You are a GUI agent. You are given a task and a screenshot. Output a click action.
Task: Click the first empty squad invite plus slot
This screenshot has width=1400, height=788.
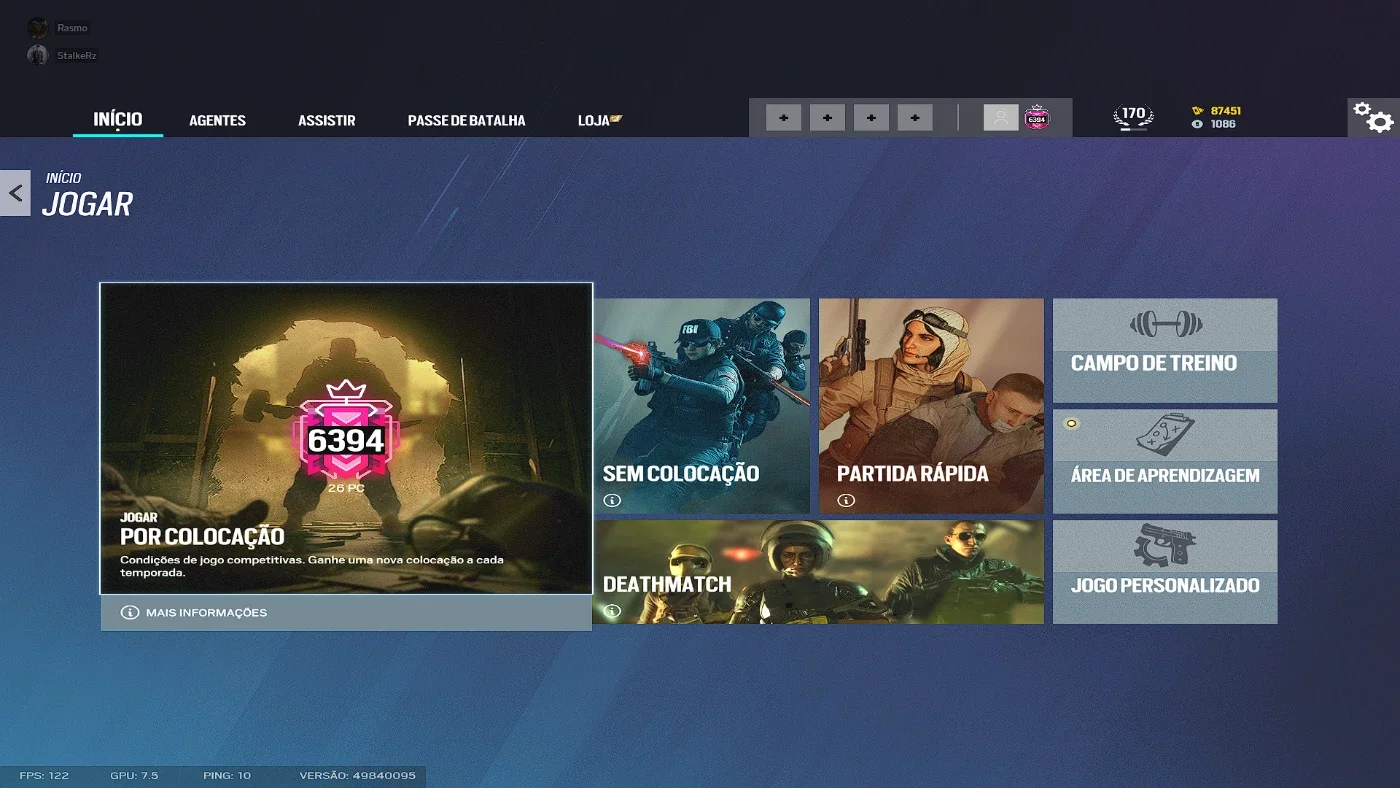[783, 118]
